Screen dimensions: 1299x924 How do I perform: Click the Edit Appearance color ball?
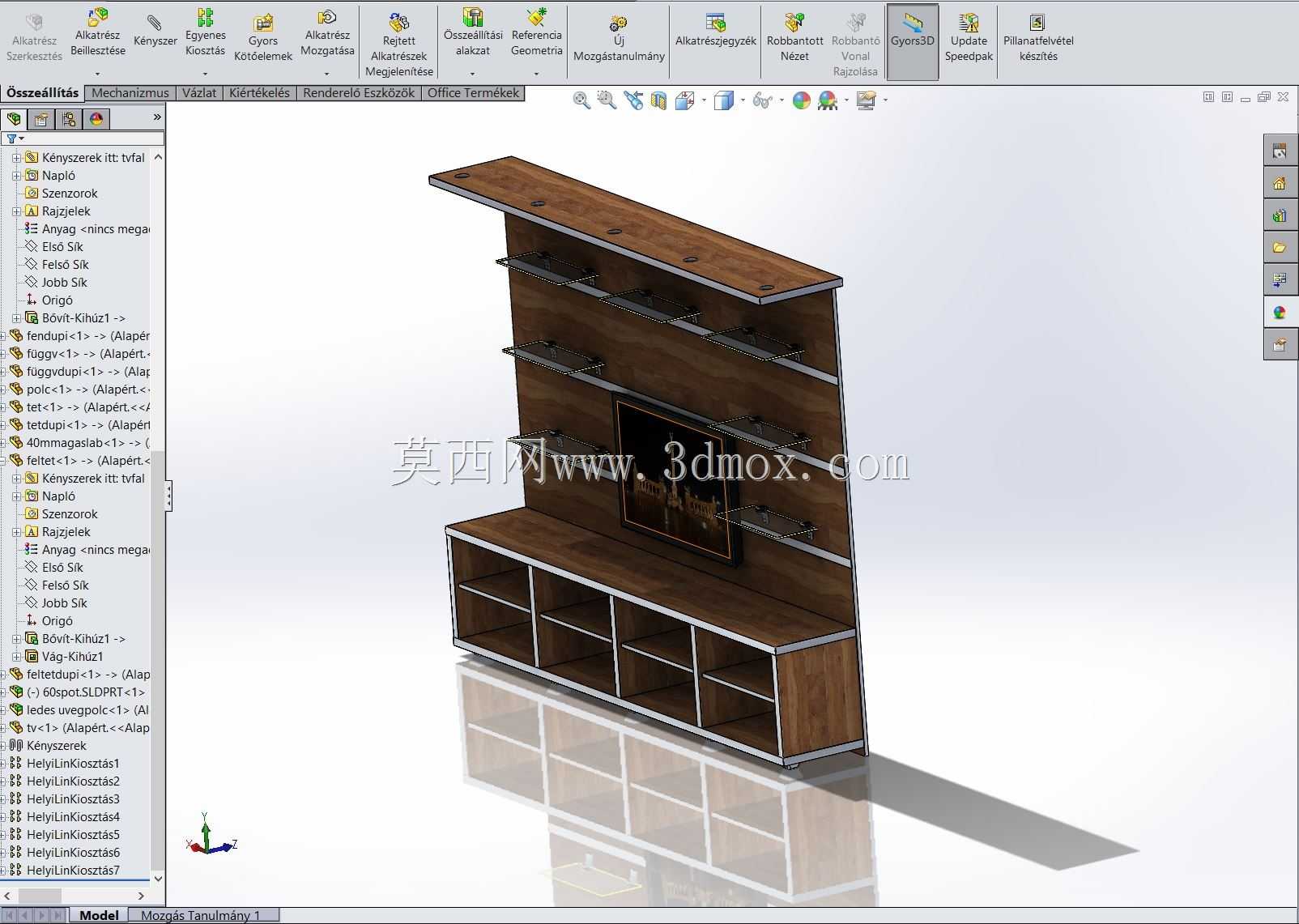[x=801, y=100]
